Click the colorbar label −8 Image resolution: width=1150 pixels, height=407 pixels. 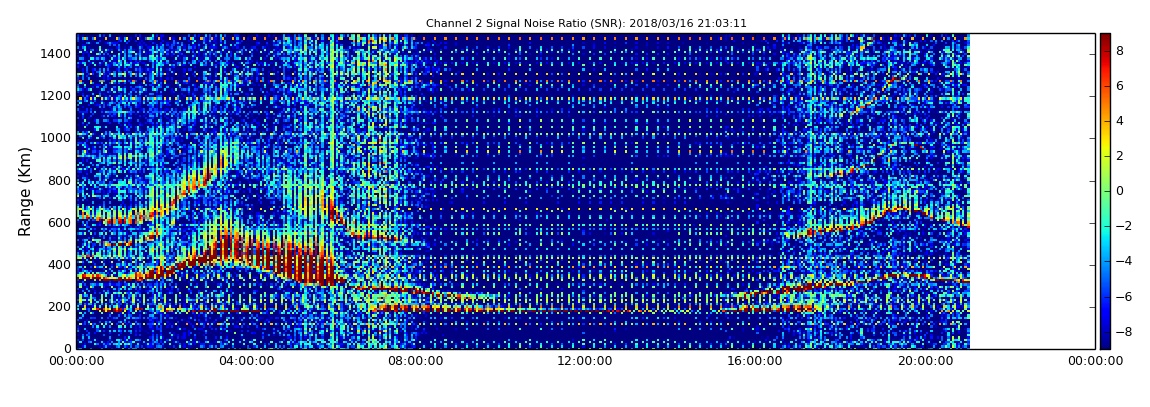[1124, 331]
